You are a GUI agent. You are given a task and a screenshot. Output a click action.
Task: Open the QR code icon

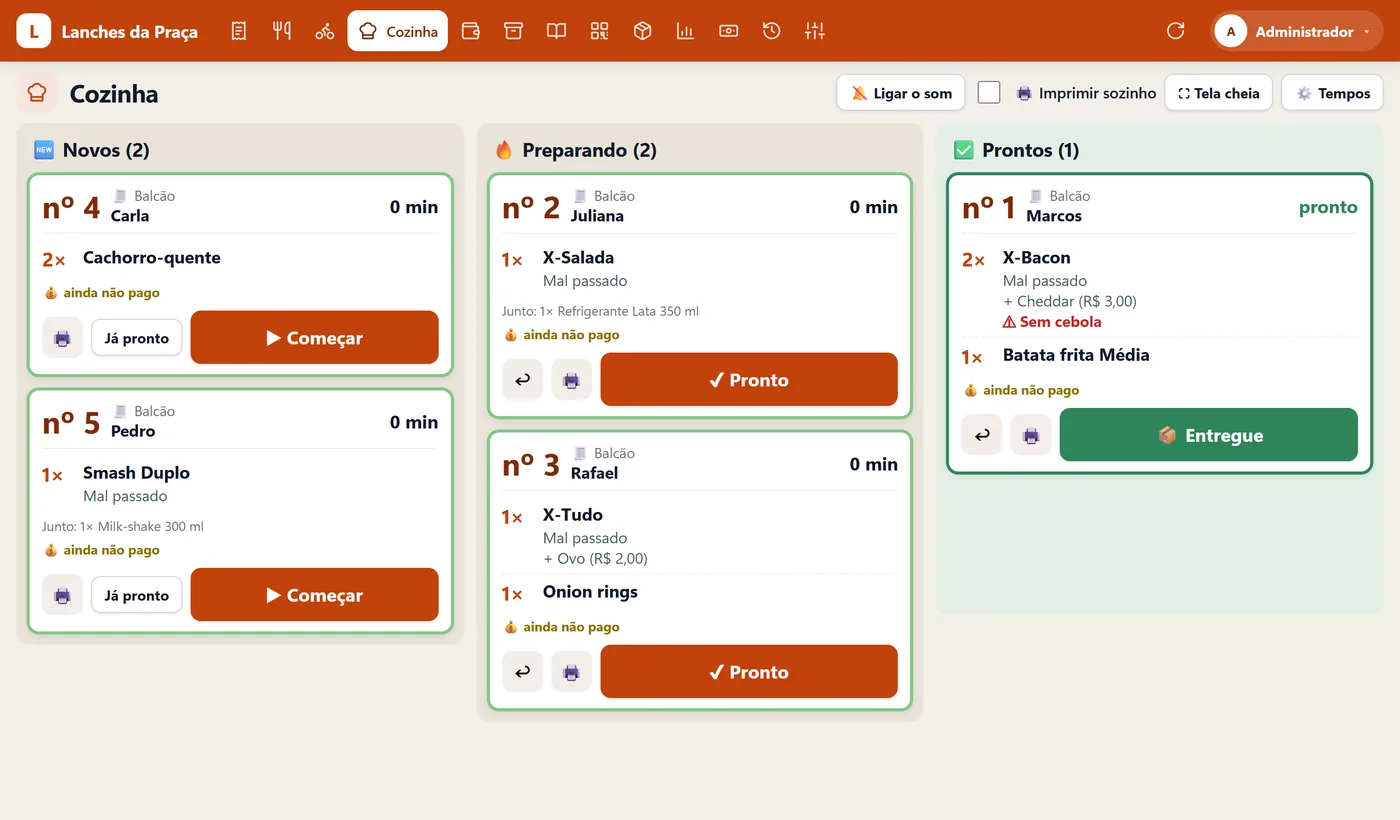(599, 31)
